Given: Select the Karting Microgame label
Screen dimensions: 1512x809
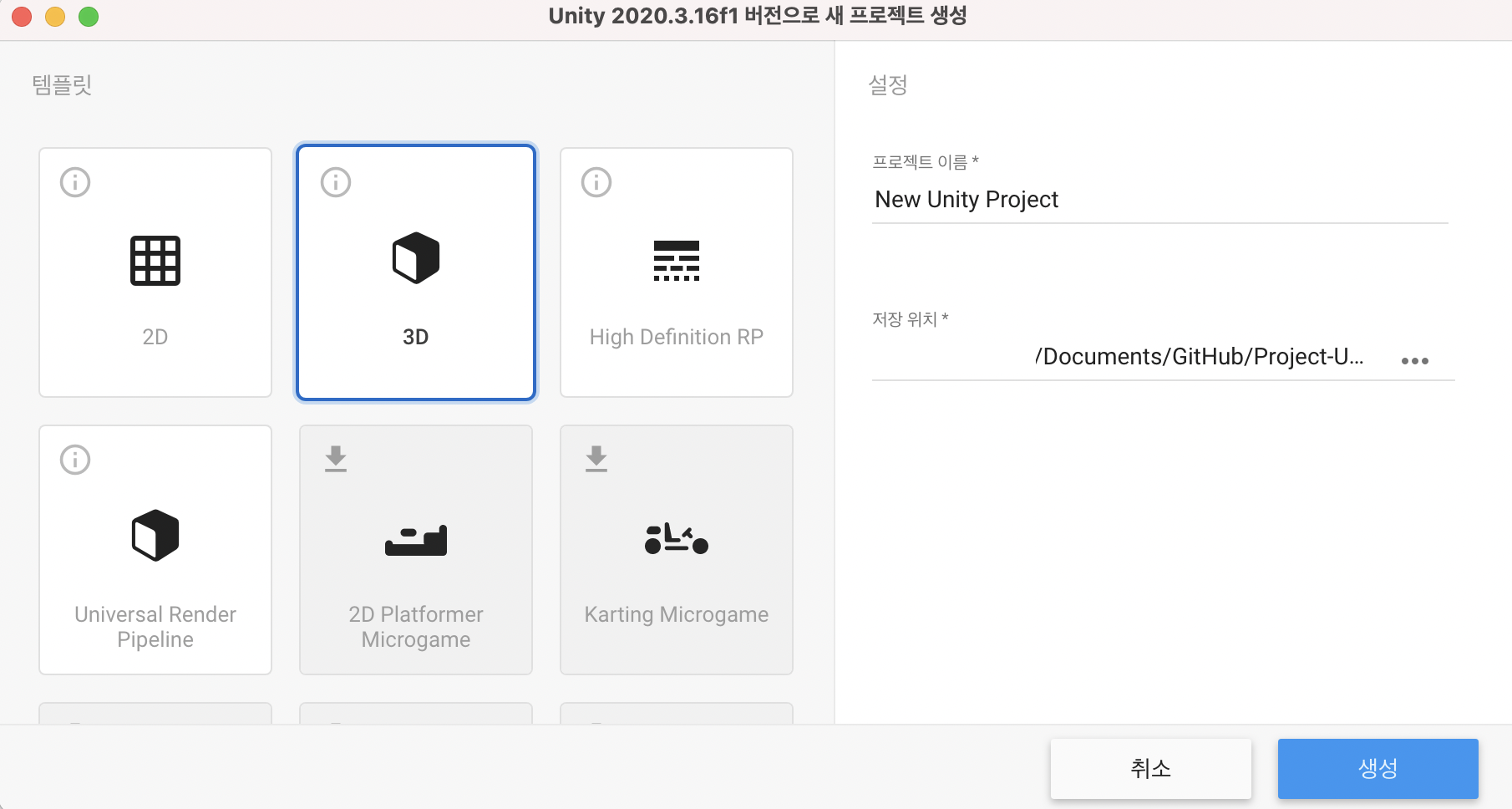Looking at the screenshot, I should click(x=677, y=614).
